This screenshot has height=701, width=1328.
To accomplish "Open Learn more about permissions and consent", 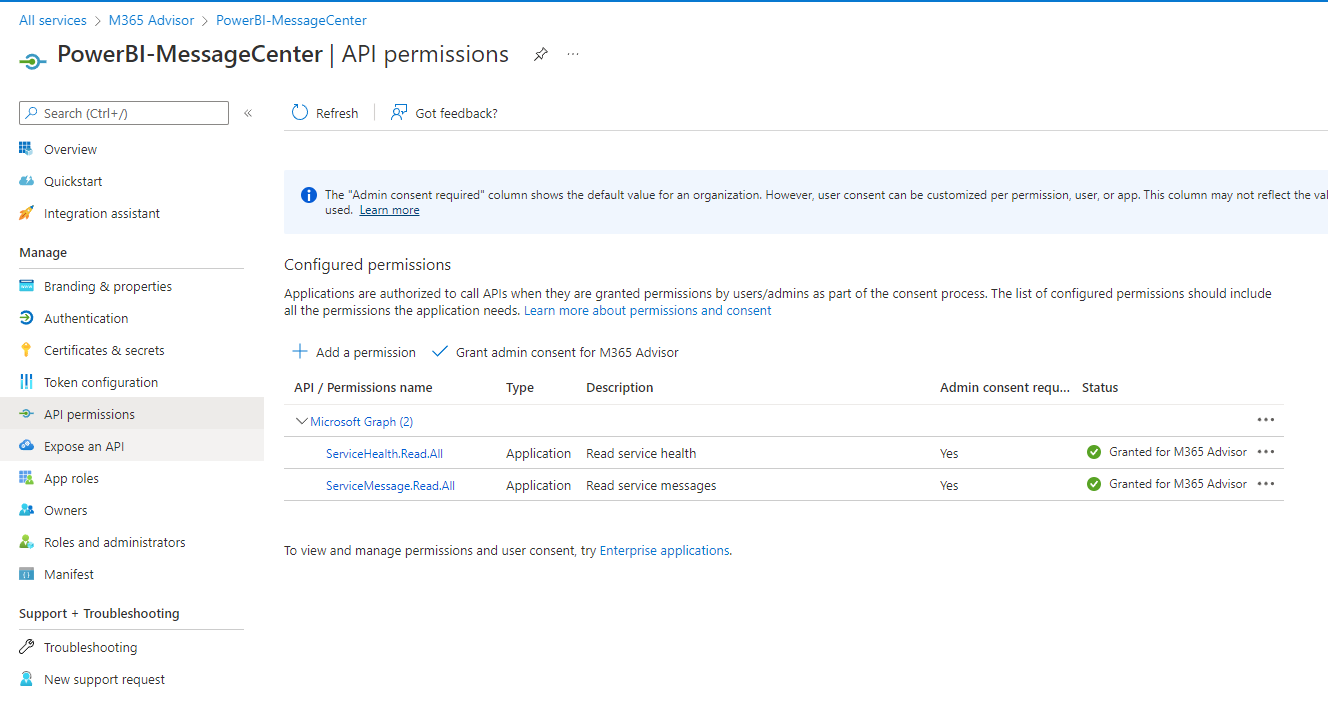I will pyautogui.click(x=648, y=310).
